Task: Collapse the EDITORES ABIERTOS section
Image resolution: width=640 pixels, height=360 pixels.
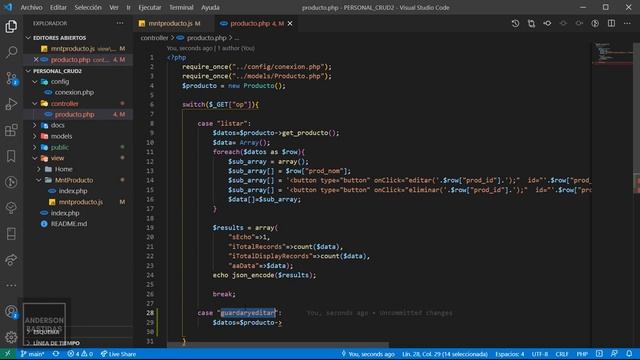Action: [x=78, y=38]
